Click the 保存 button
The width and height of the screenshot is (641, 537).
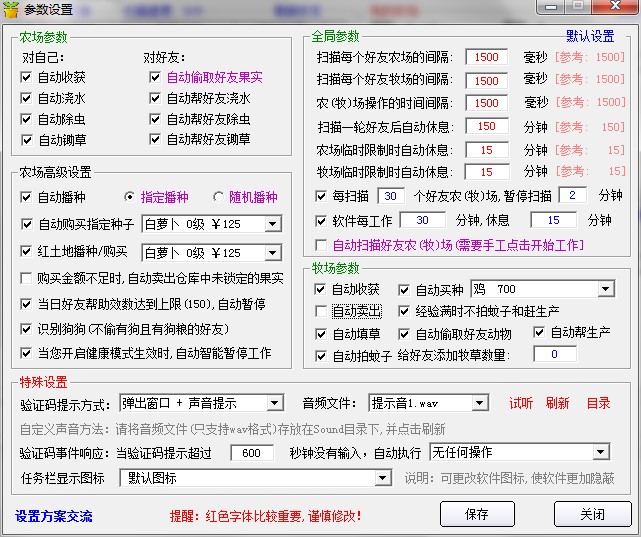(x=477, y=514)
